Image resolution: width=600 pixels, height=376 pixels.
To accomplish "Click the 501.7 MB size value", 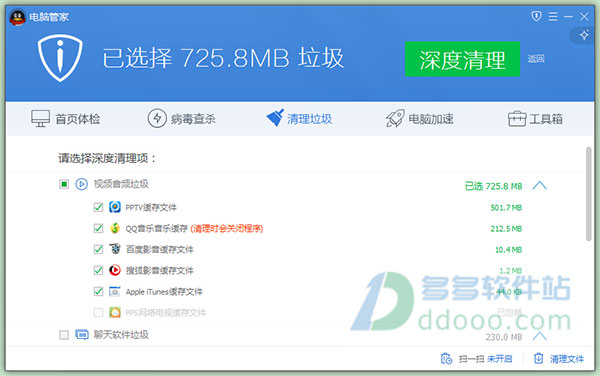I will click(x=506, y=208).
